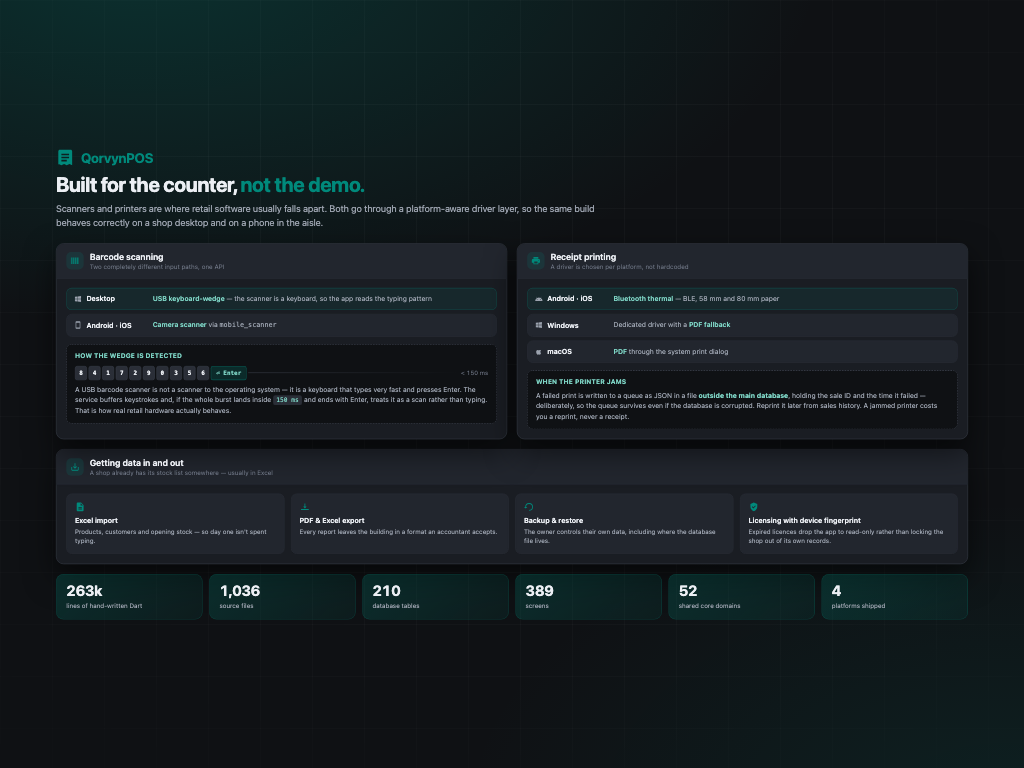Open the PDF & Excel export card
Screen dimensions: 1024x768
400,524
